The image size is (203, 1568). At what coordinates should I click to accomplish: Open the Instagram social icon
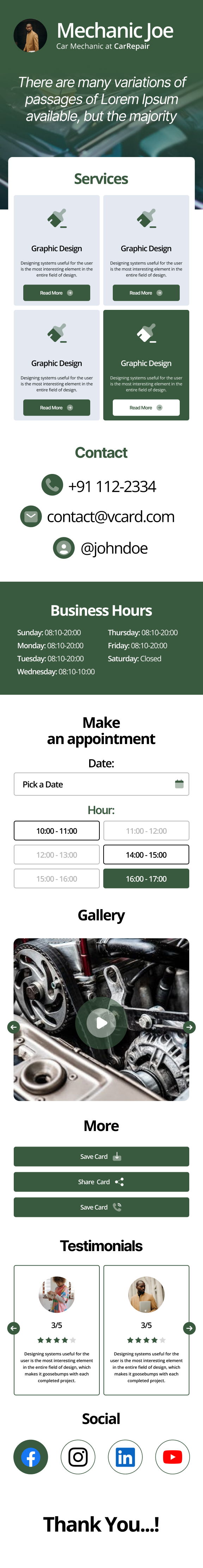pos(78,1457)
